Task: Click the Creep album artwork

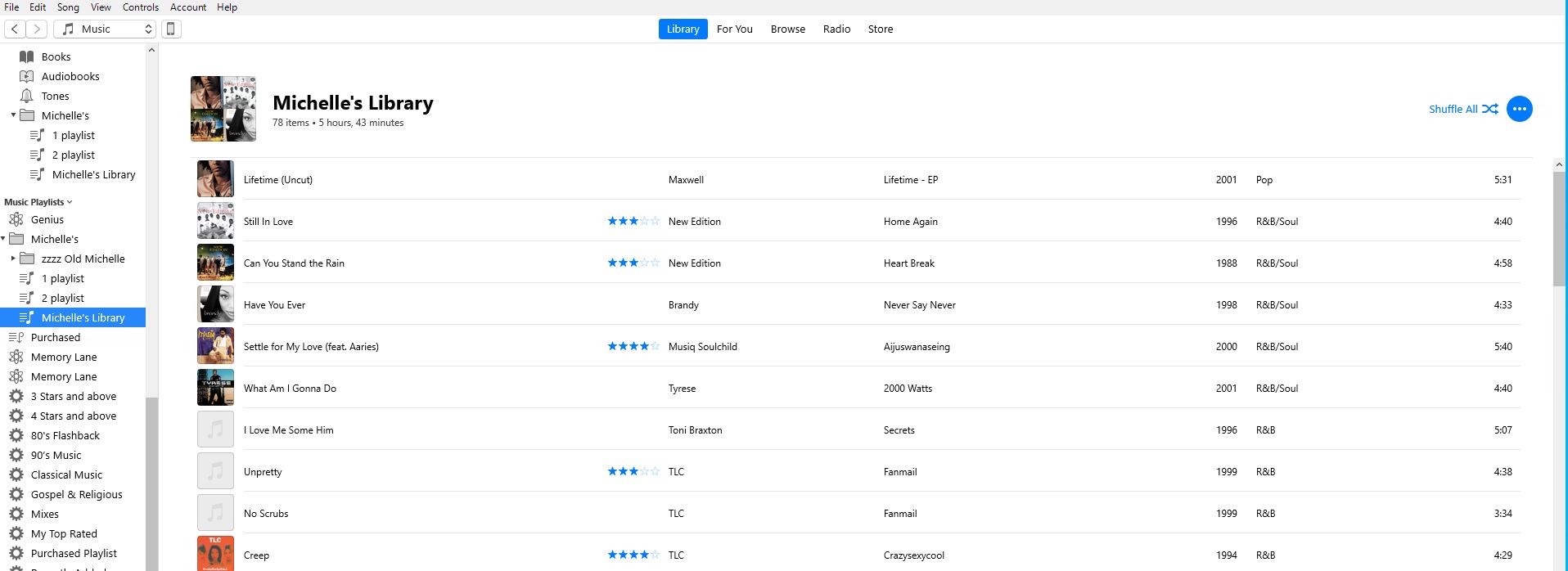Action: point(215,554)
